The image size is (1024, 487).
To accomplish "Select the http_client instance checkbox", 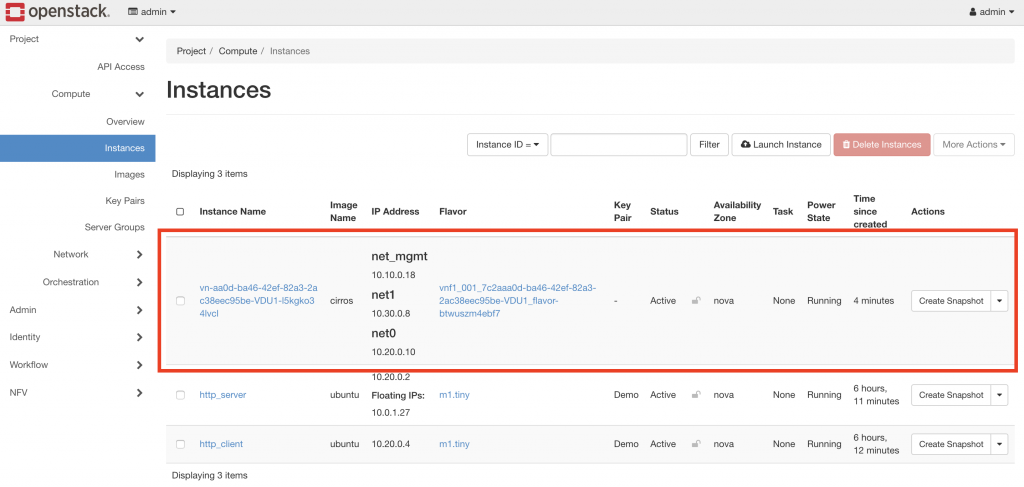I will click(x=180, y=444).
